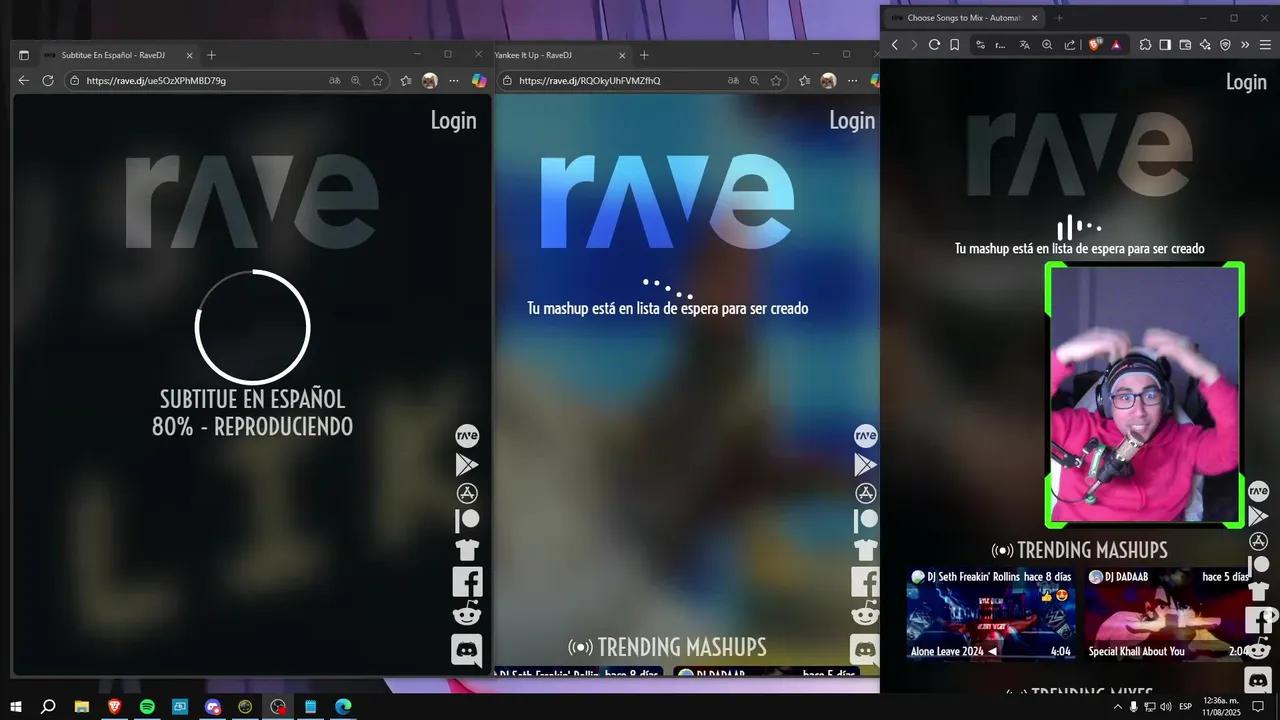Click Login in Brave window
This screenshot has width=1280, height=720.
point(1246,82)
